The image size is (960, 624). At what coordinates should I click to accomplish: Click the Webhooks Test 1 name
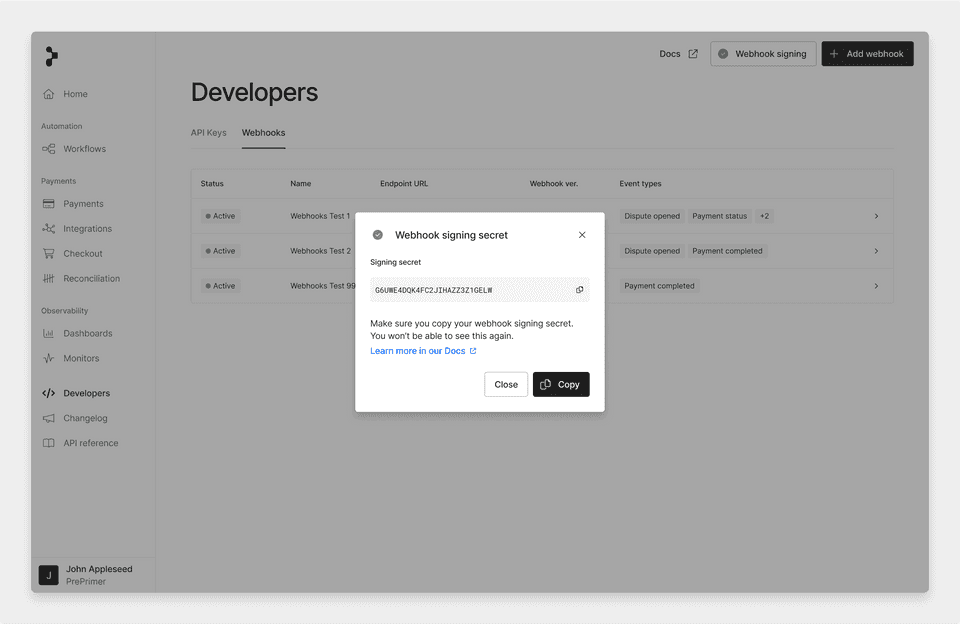point(320,216)
